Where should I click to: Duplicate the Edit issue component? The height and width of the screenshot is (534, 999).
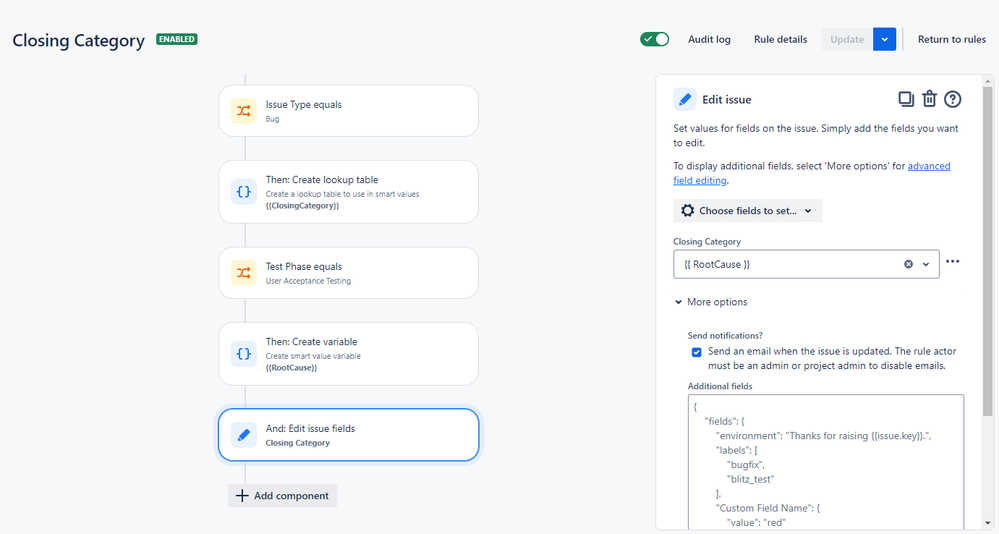[x=905, y=99]
